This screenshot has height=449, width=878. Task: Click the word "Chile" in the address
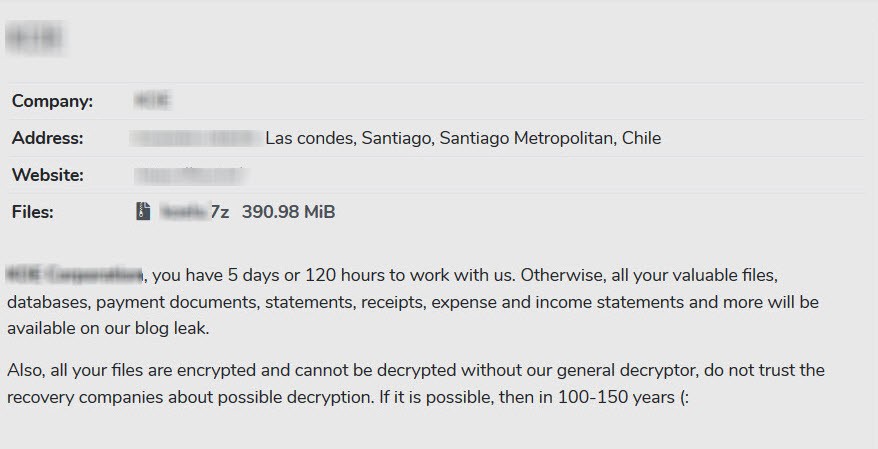[x=641, y=138]
